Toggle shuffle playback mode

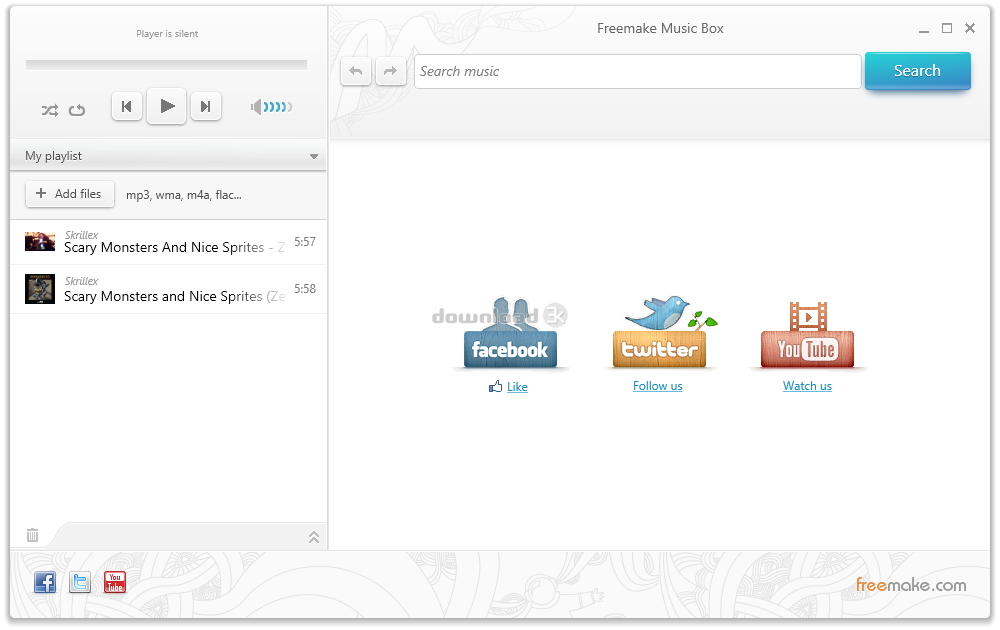(50, 110)
